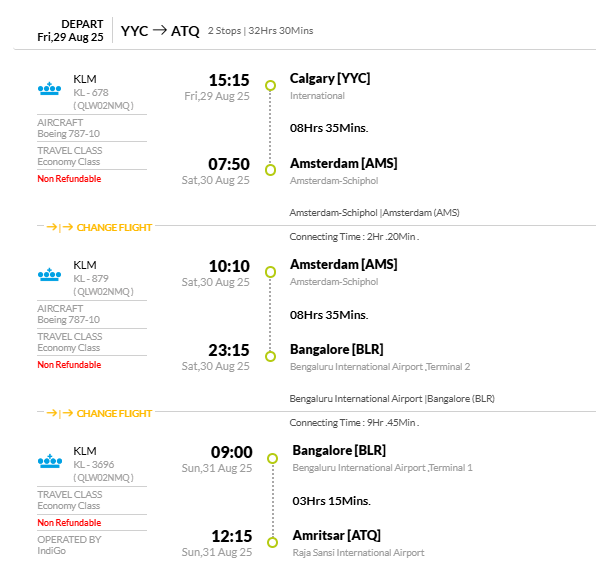
Task: Click the Calgary [YYC] airport name
Action: pos(330,78)
